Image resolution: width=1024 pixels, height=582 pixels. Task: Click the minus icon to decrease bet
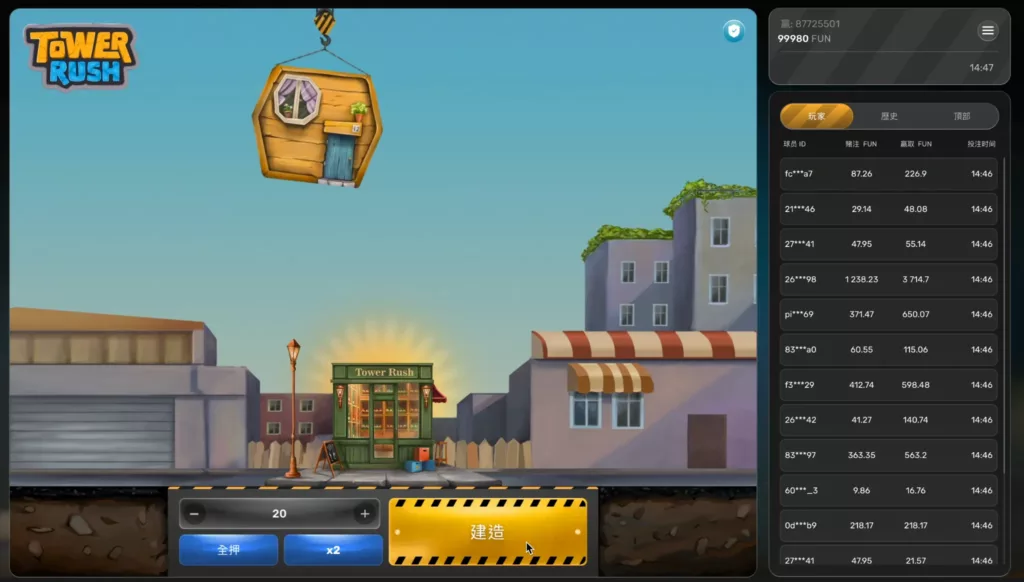pyautogui.click(x=194, y=514)
